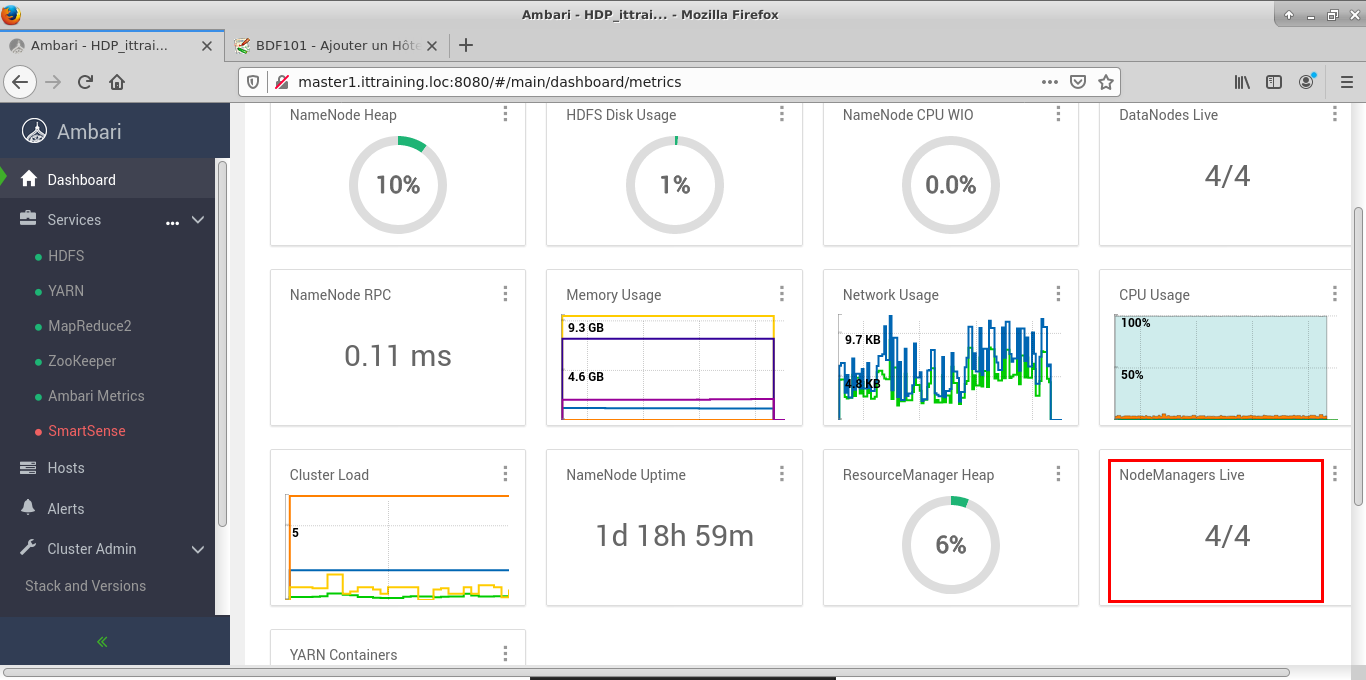
Task: Open the SmartSense service link
Action: coord(86,431)
